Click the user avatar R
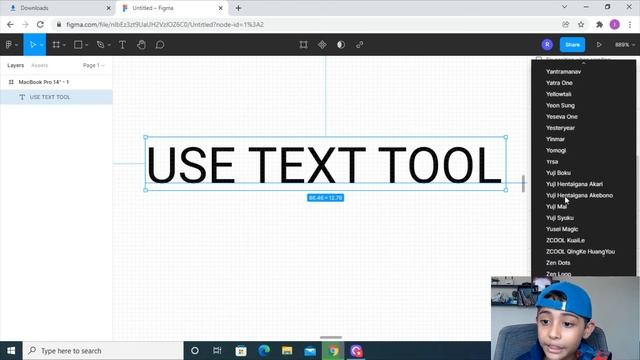Screen dimensions: 640x360 tap(547, 44)
